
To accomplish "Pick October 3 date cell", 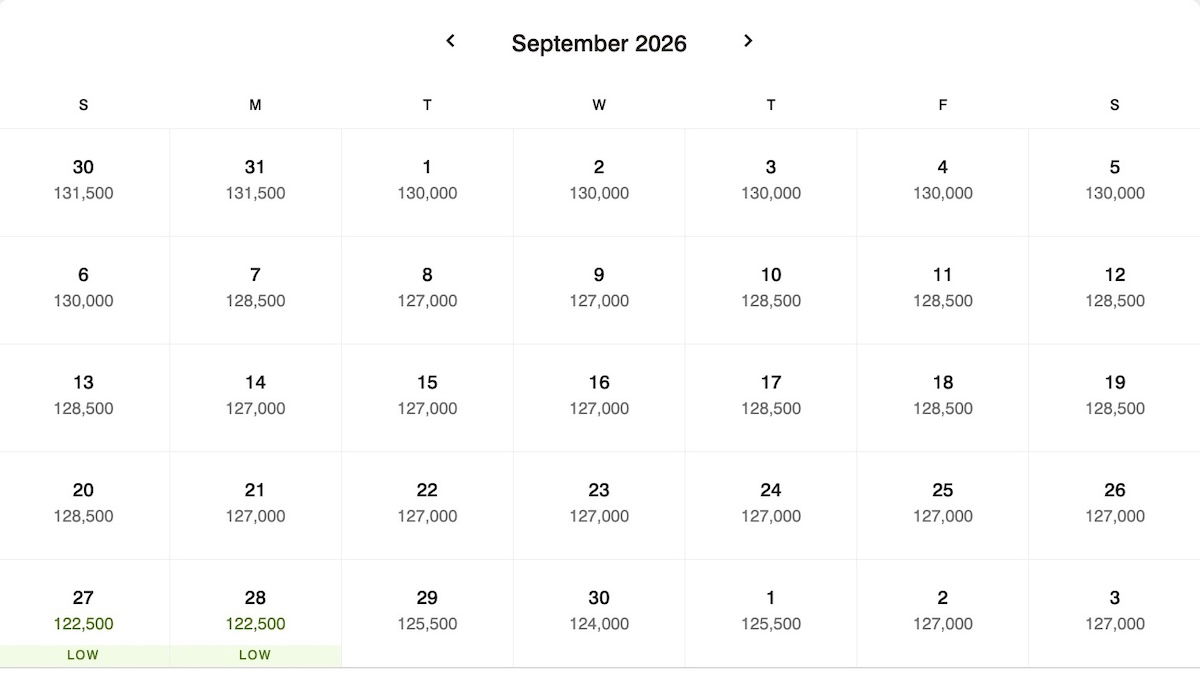I will tap(1114, 612).
